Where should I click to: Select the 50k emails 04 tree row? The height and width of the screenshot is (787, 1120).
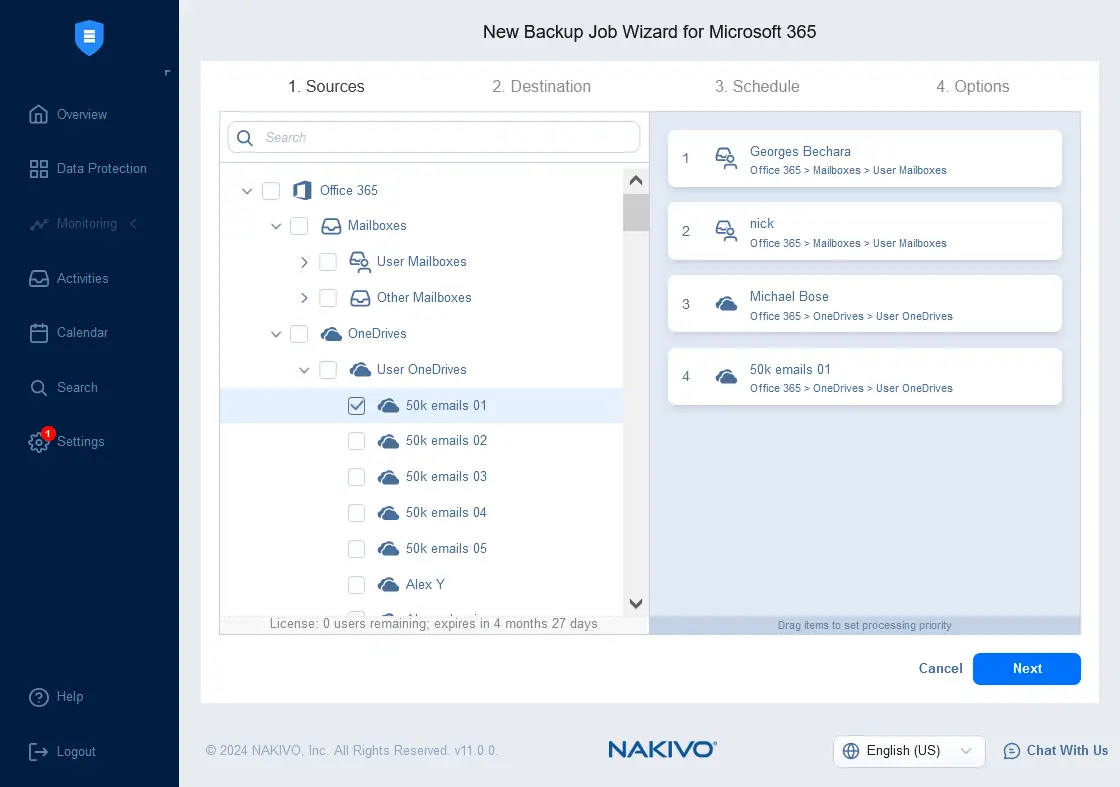tap(421, 513)
